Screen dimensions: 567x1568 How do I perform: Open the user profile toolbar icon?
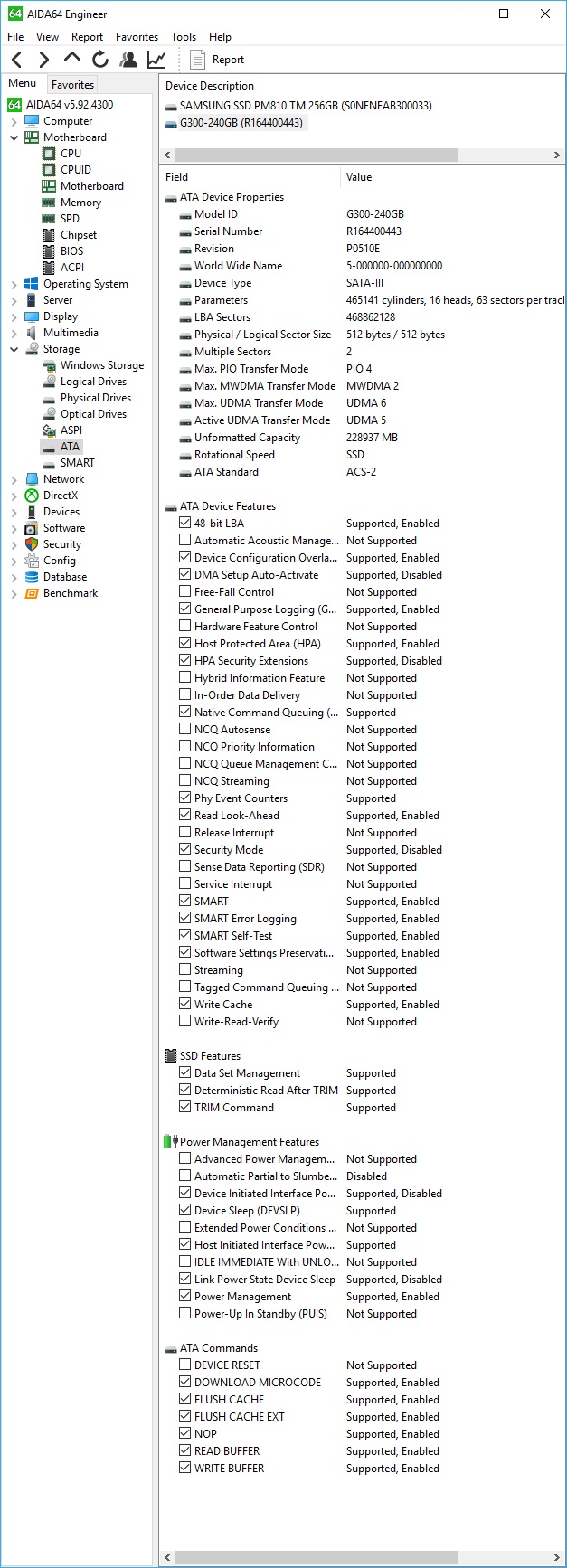(128, 60)
